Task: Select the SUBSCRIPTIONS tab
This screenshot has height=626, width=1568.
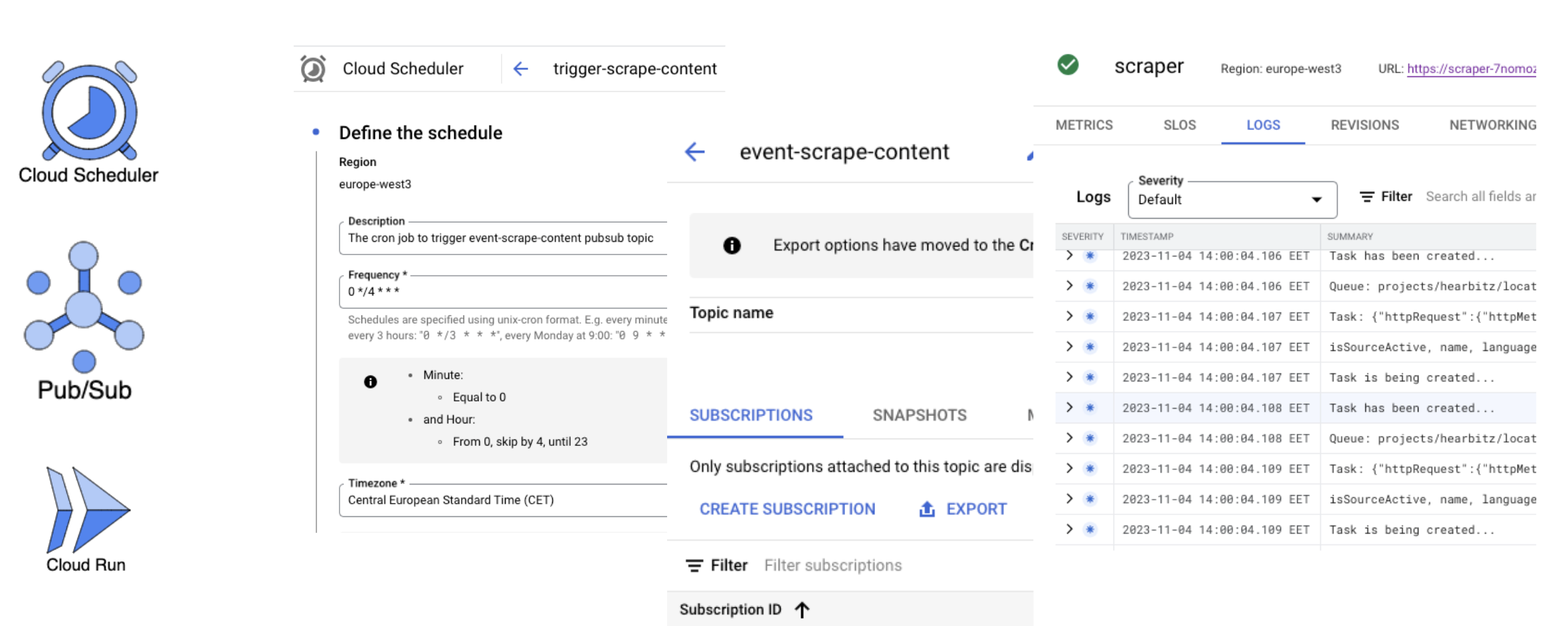Action: tap(751, 415)
